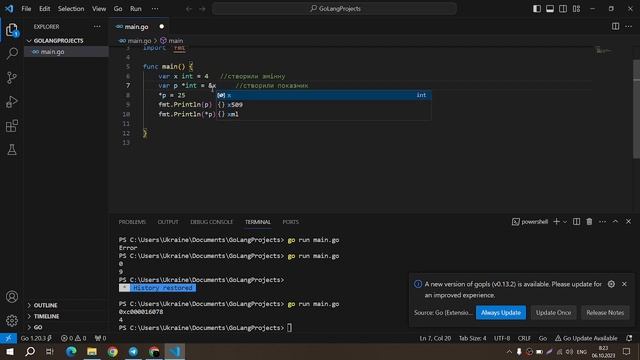The height and width of the screenshot is (360, 640).
Task: Switch to the DEBUG CONSOLE tab
Action: pyautogui.click(x=211, y=222)
